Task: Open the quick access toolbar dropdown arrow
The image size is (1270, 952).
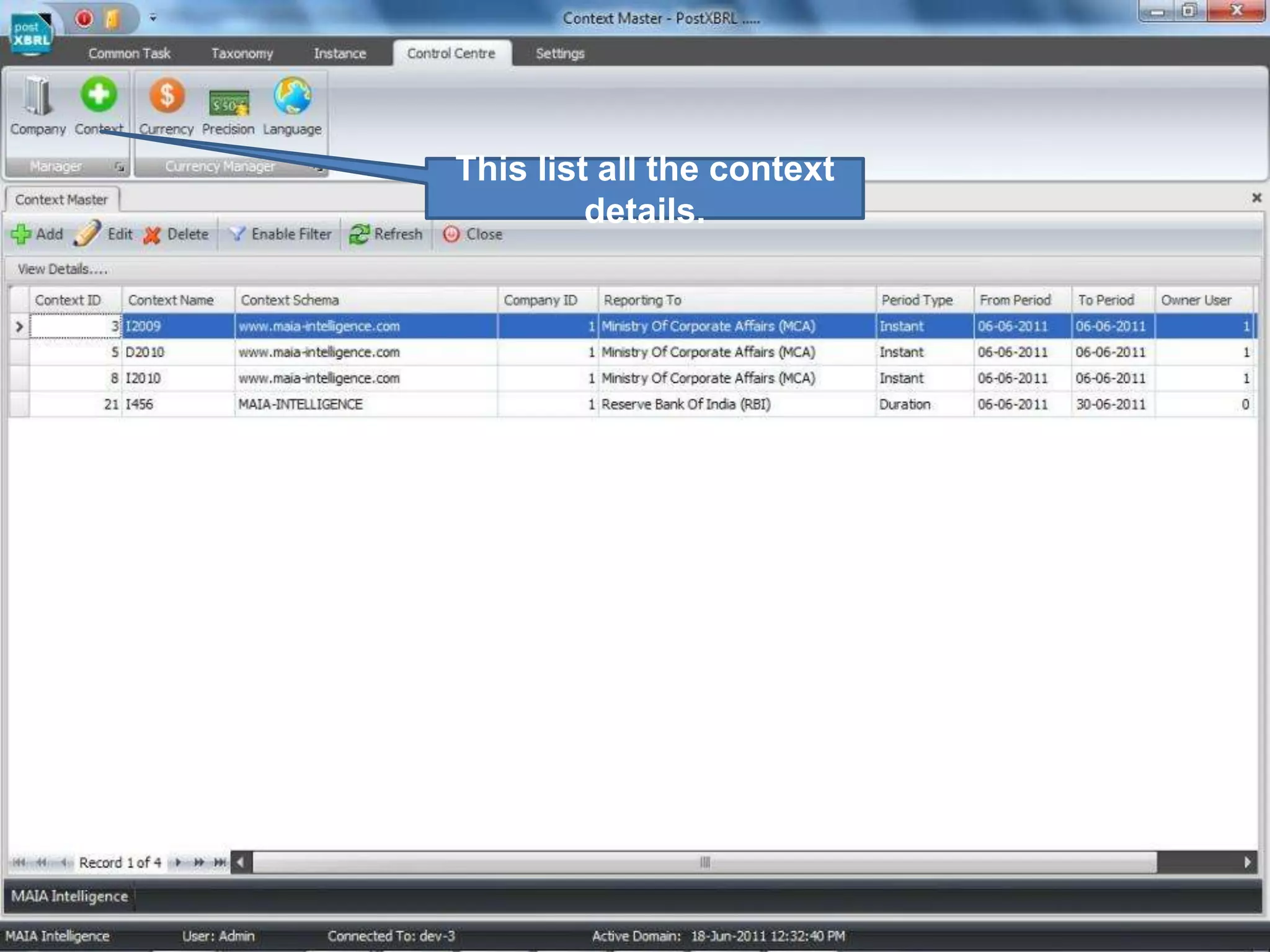Action: pyautogui.click(x=153, y=19)
